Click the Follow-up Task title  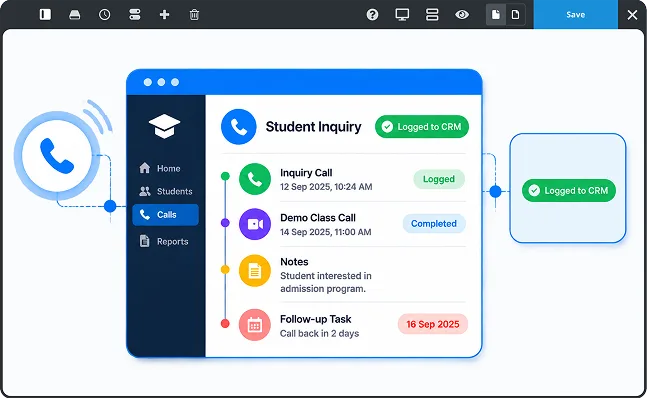click(x=316, y=319)
